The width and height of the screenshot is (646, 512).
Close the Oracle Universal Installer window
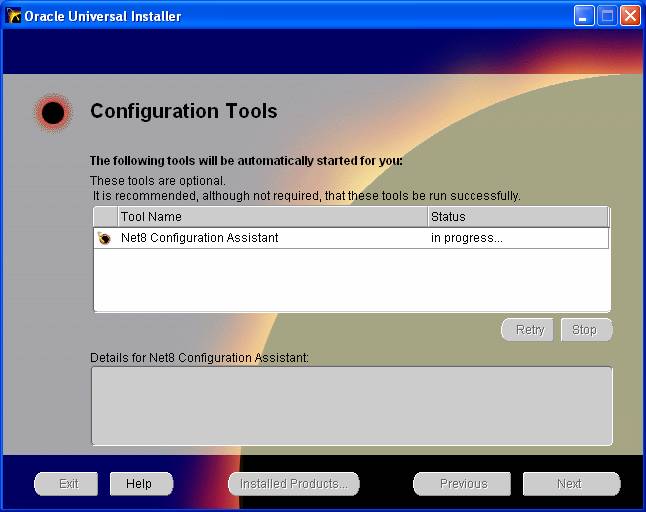(x=630, y=16)
